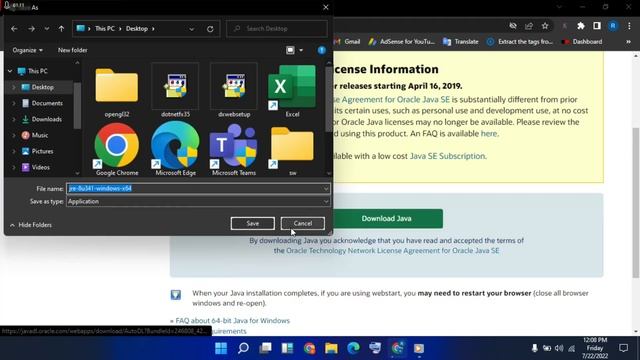Open File Explorer from taskbar

331,348
